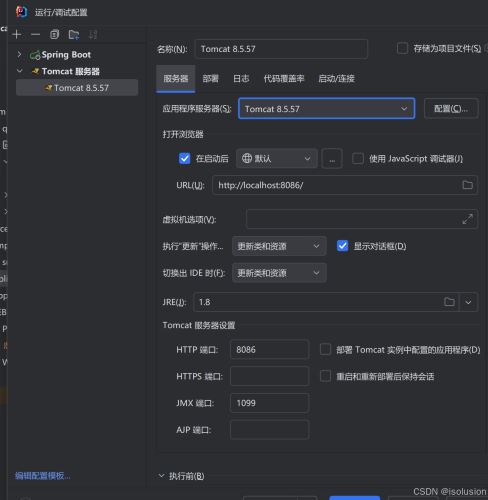
Task: Copy the selected configuration
Action: tap(54, 34)
